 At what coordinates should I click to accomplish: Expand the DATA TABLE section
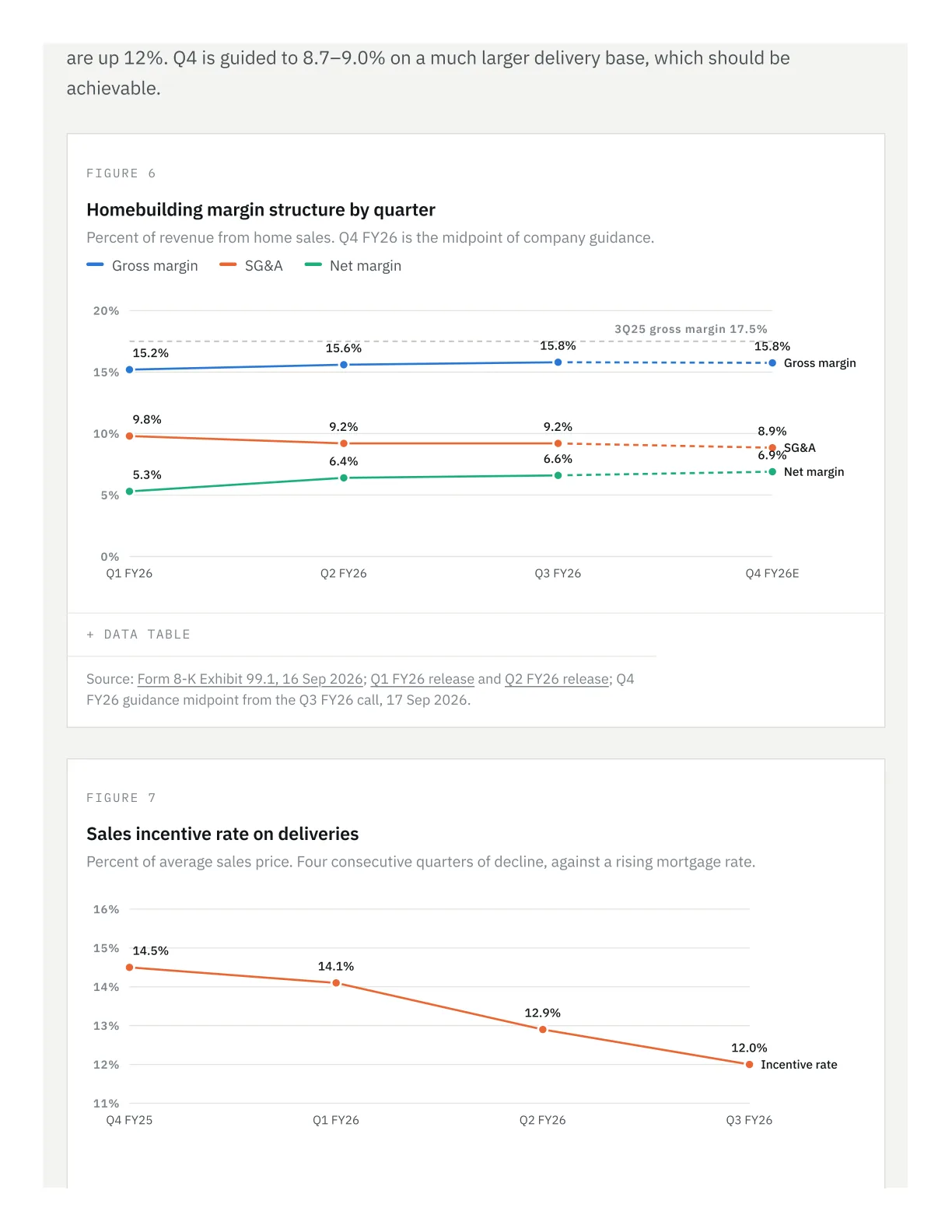(x=138, y=635)
